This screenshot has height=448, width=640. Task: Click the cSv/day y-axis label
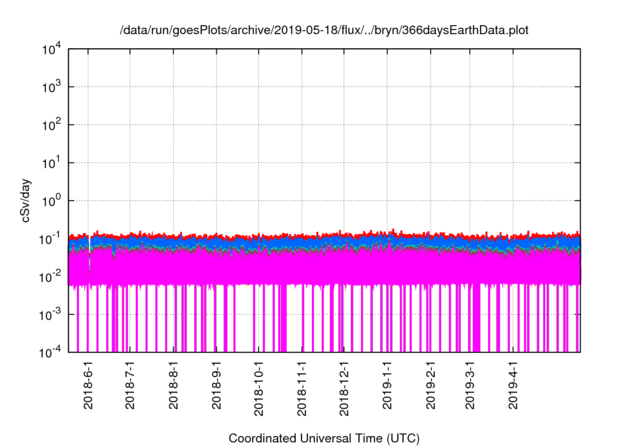(x=26, y=200)
